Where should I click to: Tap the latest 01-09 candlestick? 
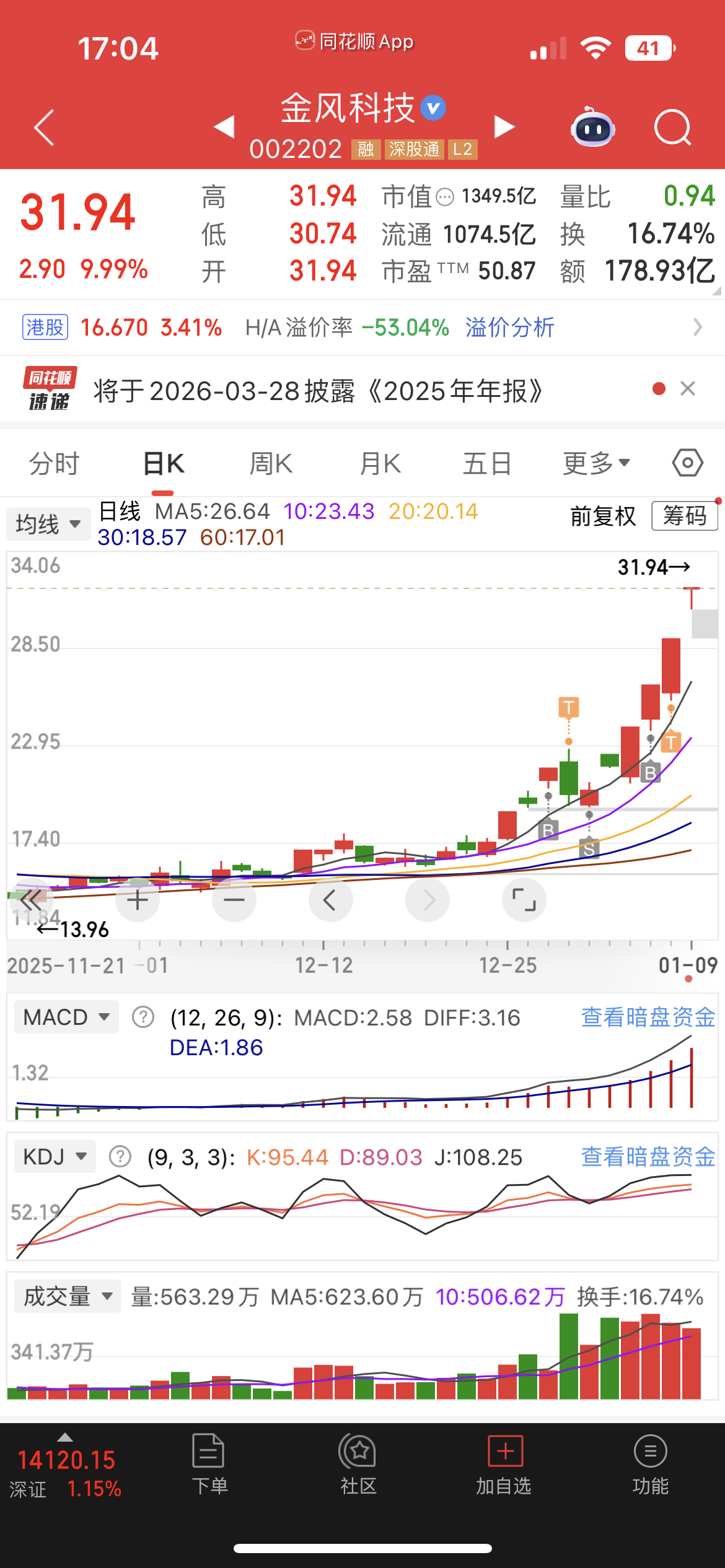click(692, 598)
